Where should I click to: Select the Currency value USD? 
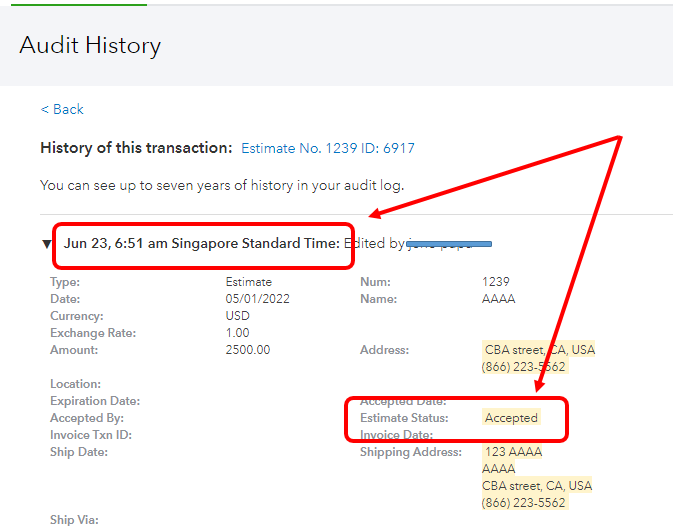pyautogui.click(x=239, y=316)
